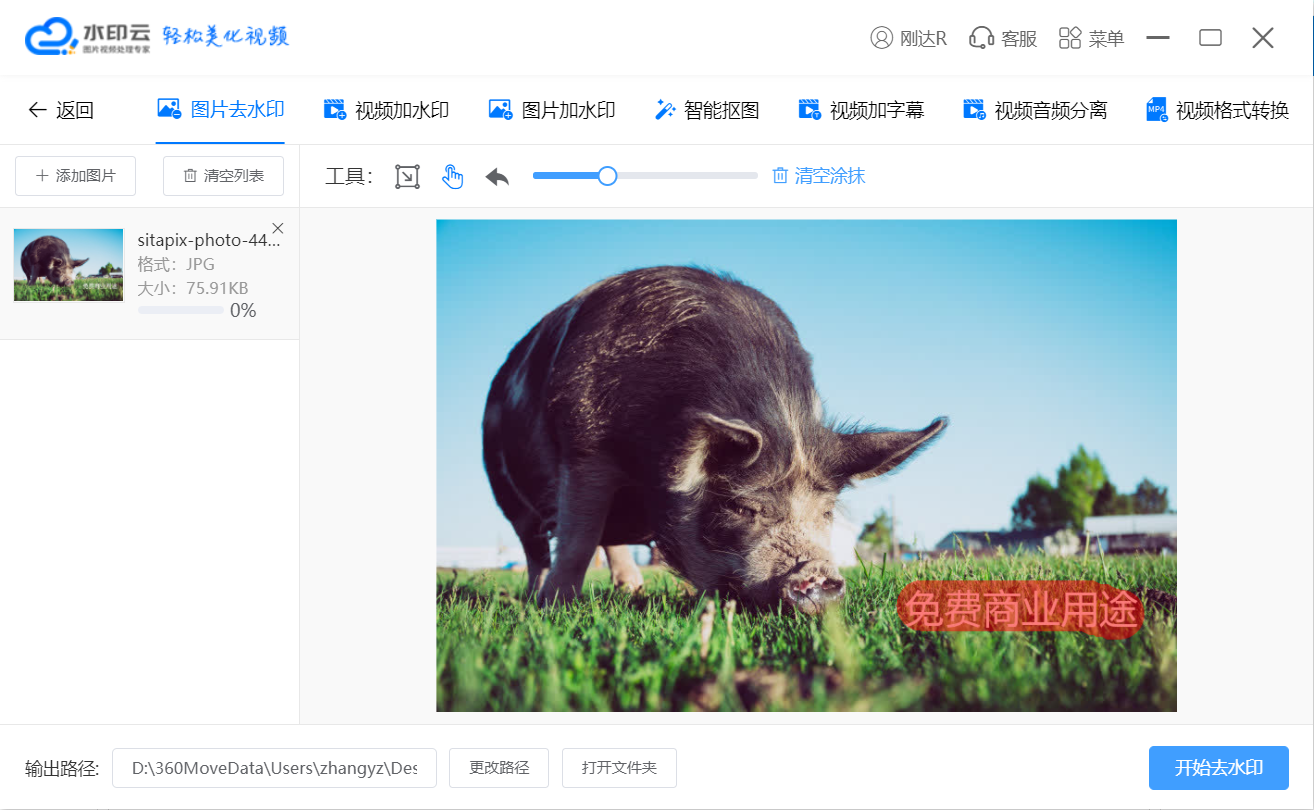This screenshot has height=810, width=1314.
Task: Click 清空列表 to clear list
Action: pyautogui.click(x=223, y=176)
